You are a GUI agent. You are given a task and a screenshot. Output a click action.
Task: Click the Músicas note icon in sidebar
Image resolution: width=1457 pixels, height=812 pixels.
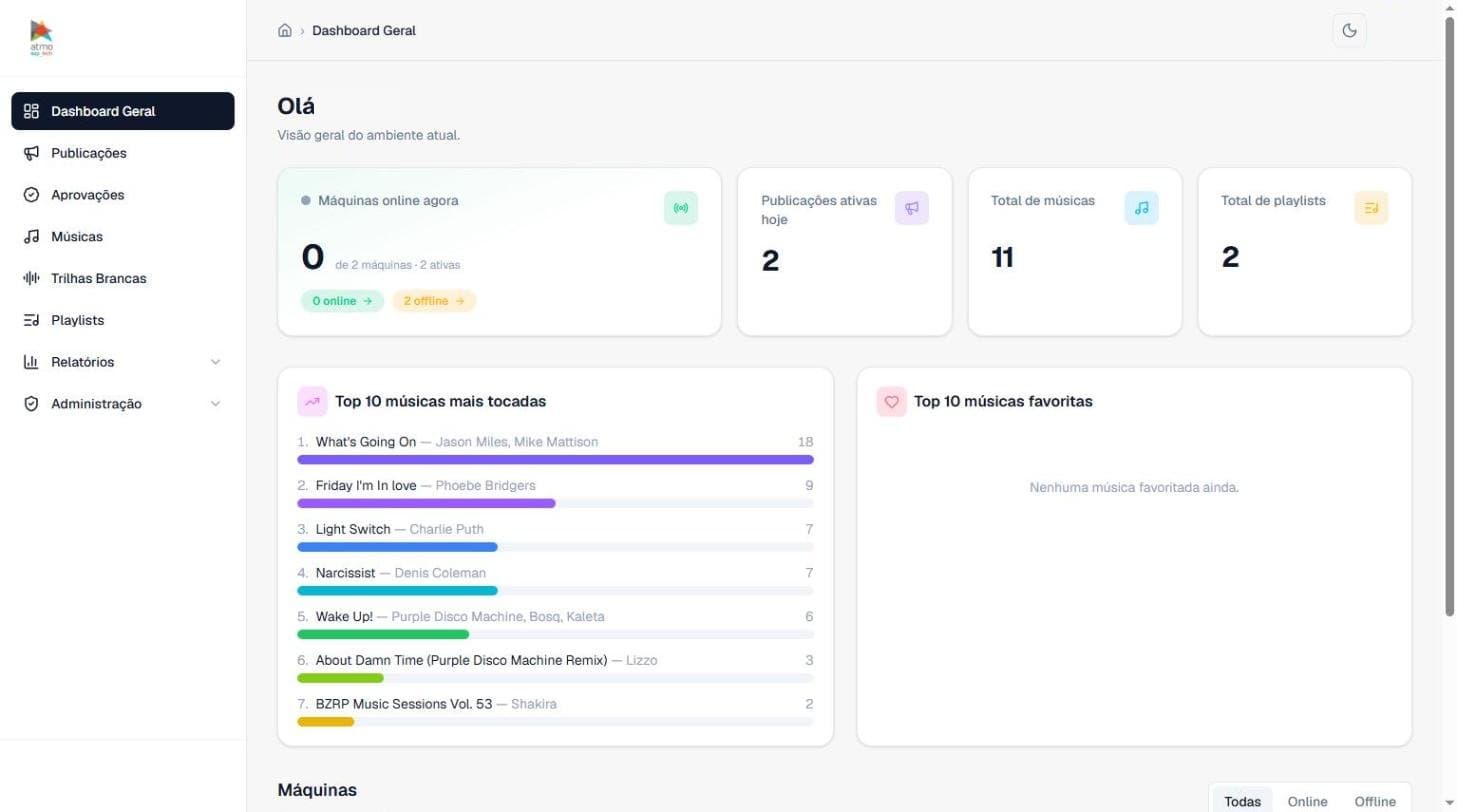coord(31,237)
